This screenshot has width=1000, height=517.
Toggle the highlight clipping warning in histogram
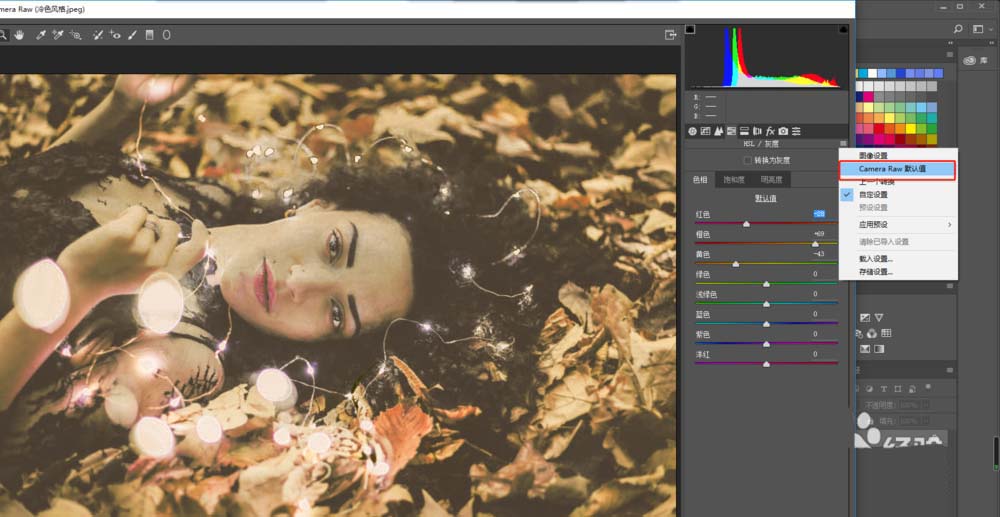tap(843, 30)
